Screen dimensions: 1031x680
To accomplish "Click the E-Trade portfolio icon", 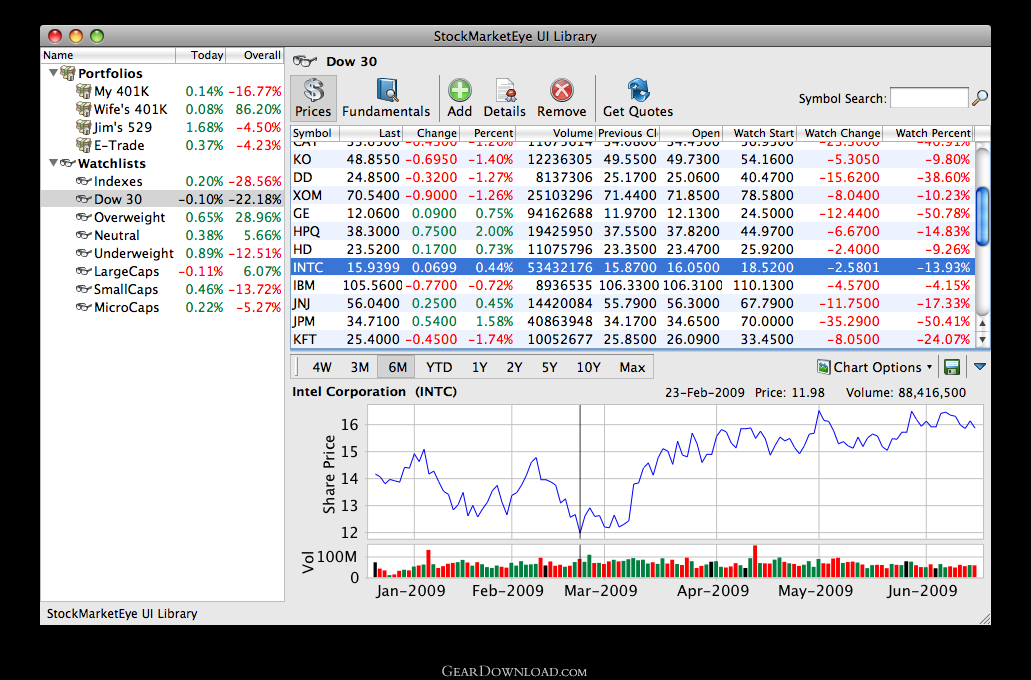I will click(x=83, y=145).
